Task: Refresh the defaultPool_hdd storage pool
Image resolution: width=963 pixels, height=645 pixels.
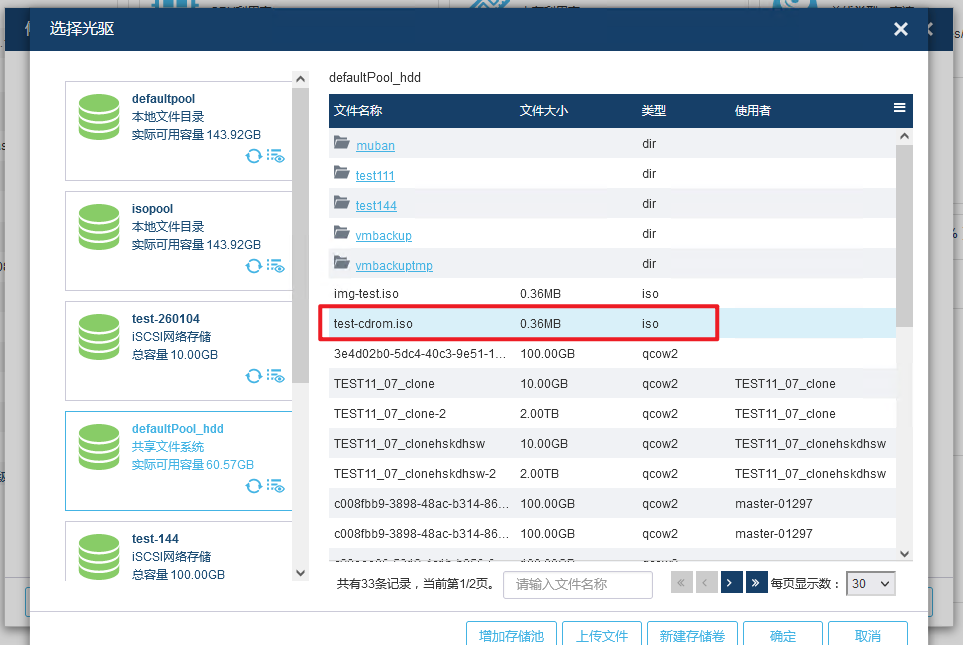Action: tap(254, 486)
